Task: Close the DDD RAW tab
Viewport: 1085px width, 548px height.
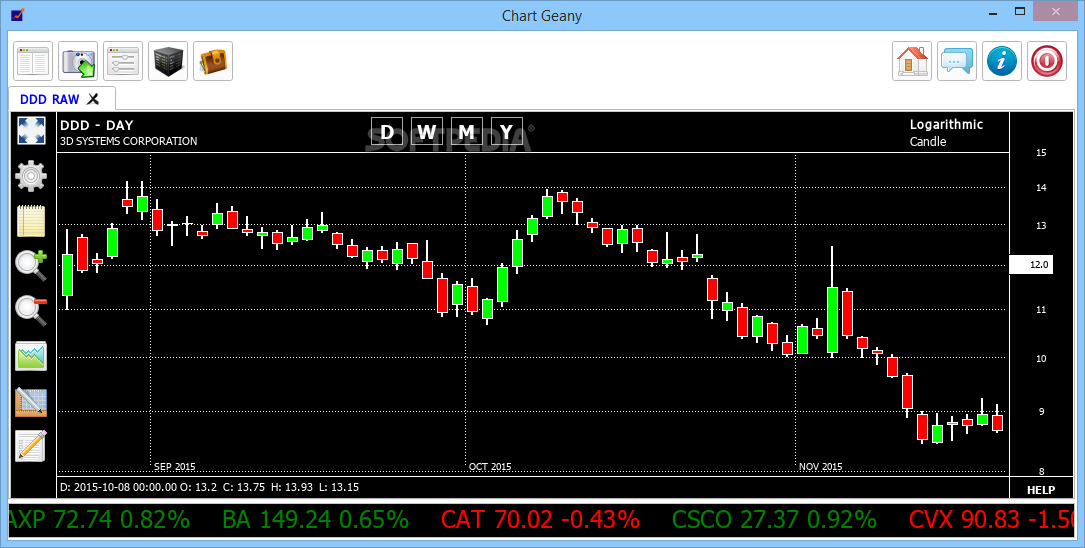Action: 93,99
